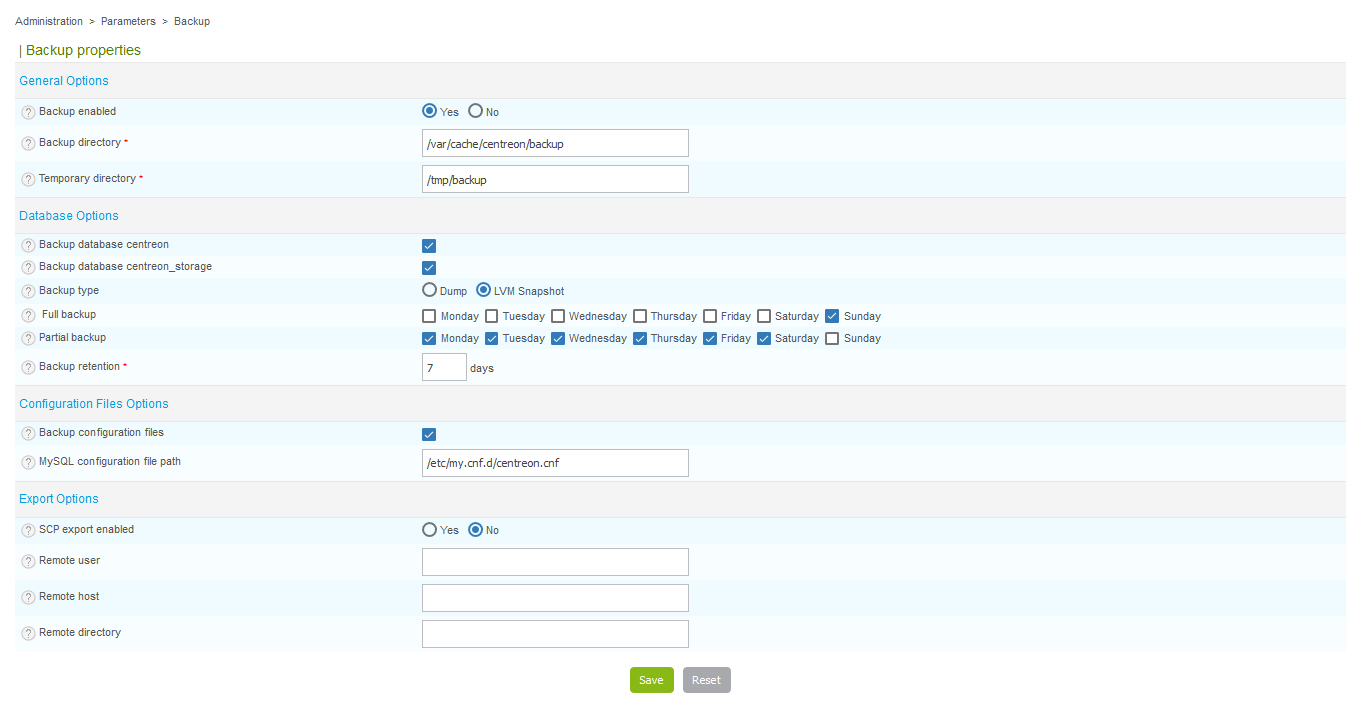Click help icon next to SCP export enabled
The image size is (1361, 709).
[28, 530]
